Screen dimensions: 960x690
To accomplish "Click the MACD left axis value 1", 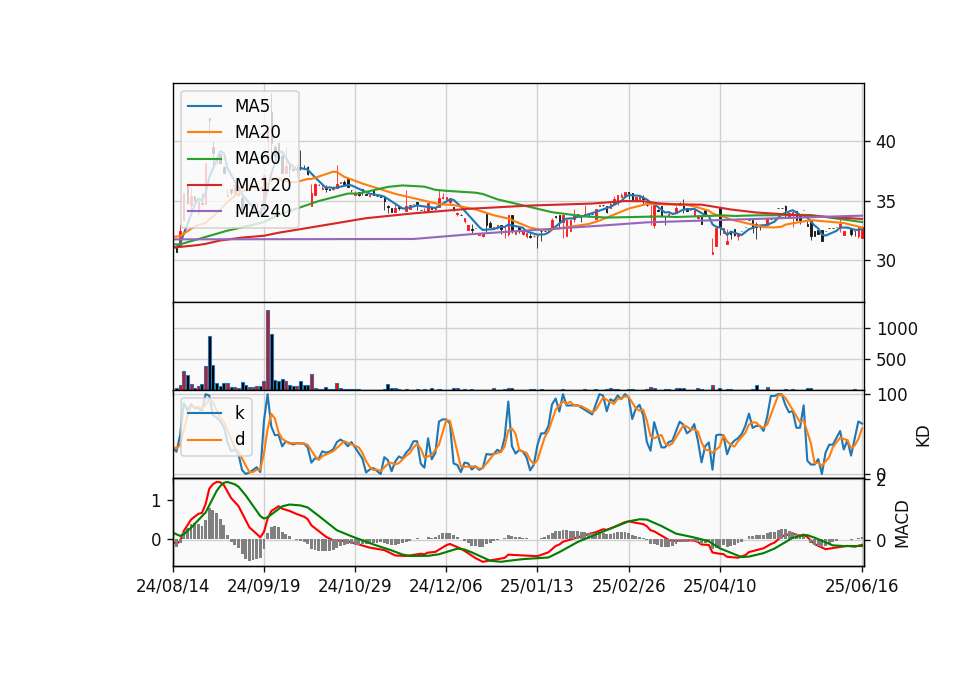I will pos(156,501).
